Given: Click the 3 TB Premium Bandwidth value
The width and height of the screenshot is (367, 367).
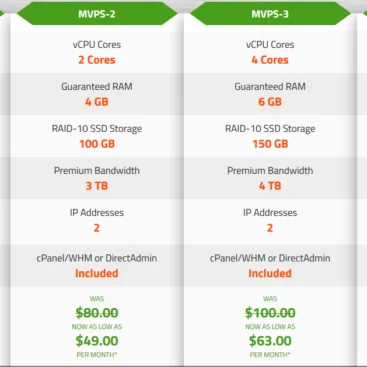Looking at the screenshot, I should [x=97, y=186].
